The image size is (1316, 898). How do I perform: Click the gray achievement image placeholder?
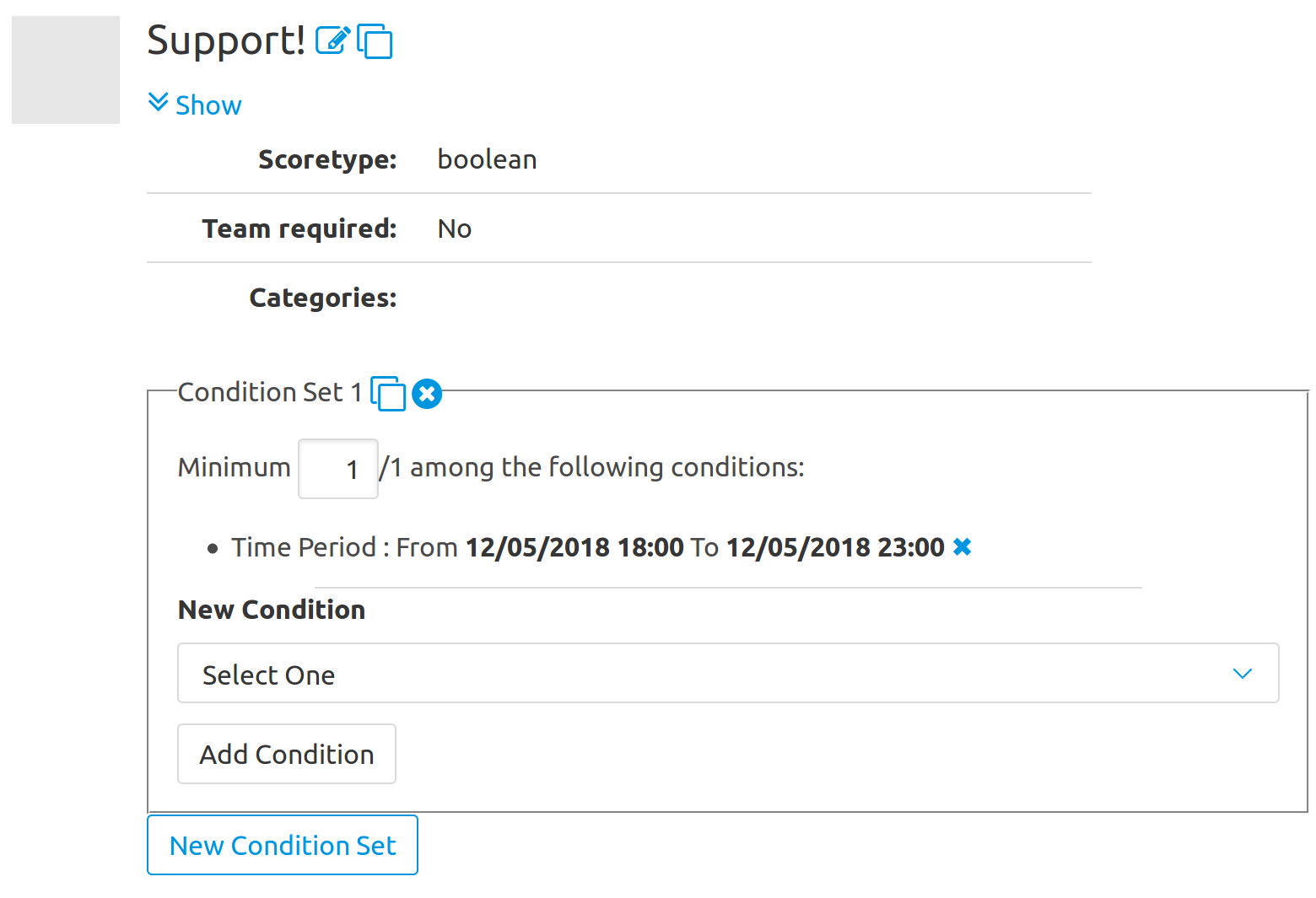tap(66, 70)
